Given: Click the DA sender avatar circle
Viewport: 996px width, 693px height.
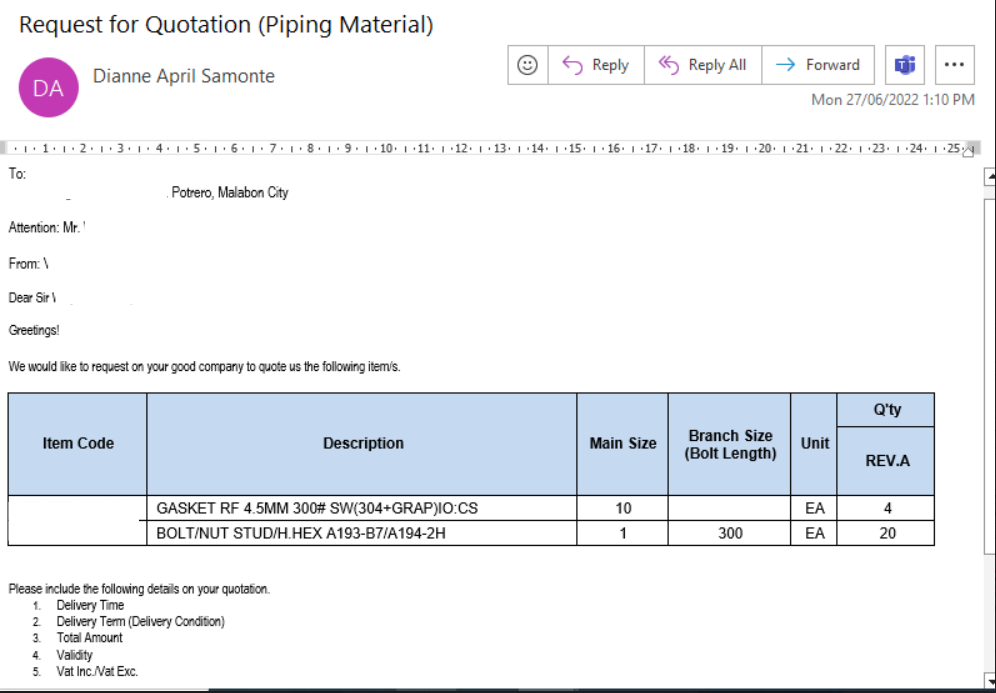Looking at the screenshot, I should point(48,87).
